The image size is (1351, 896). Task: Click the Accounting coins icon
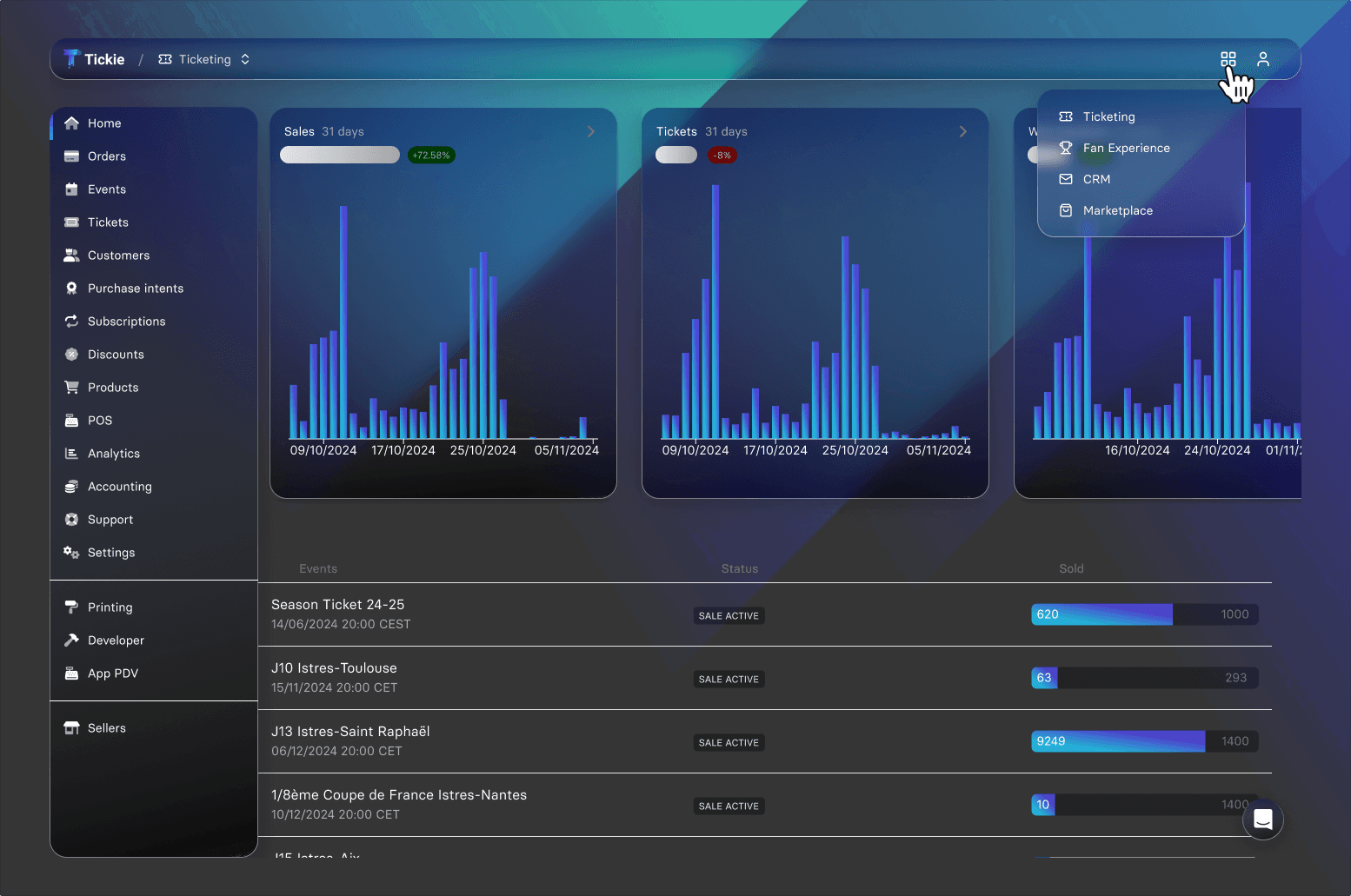[71, 487]
